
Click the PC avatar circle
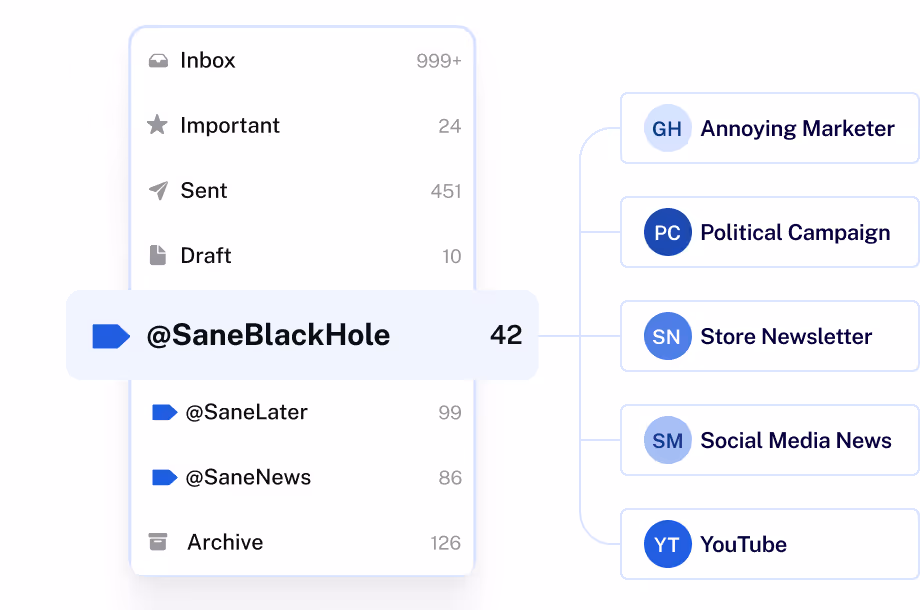pyautogui.click(x=667, y=232)
